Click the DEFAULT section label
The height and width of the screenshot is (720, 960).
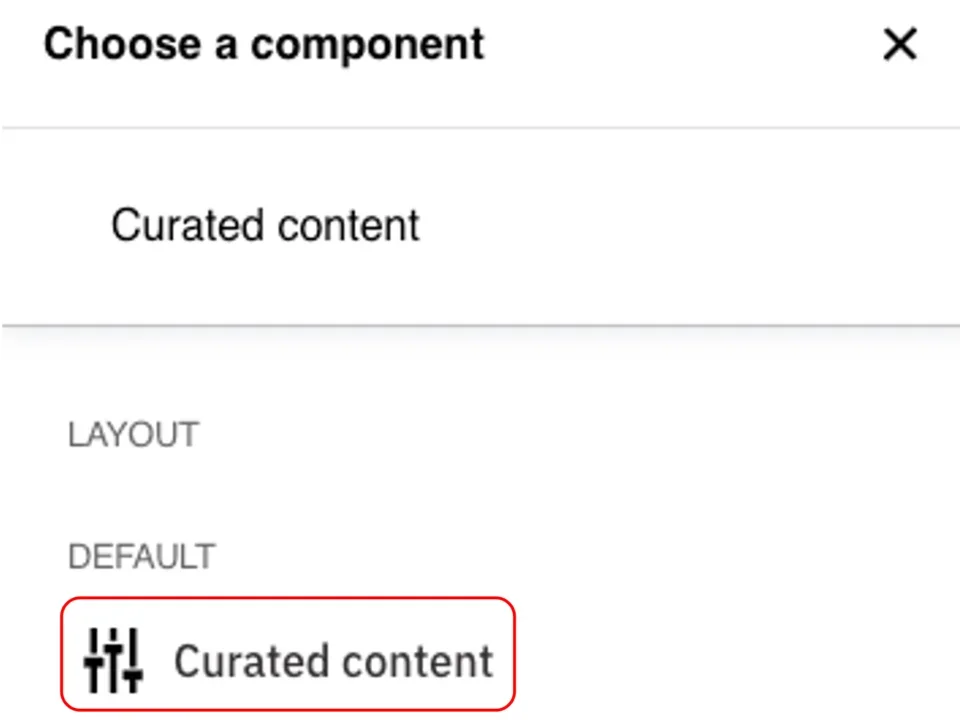click(141, 556)
